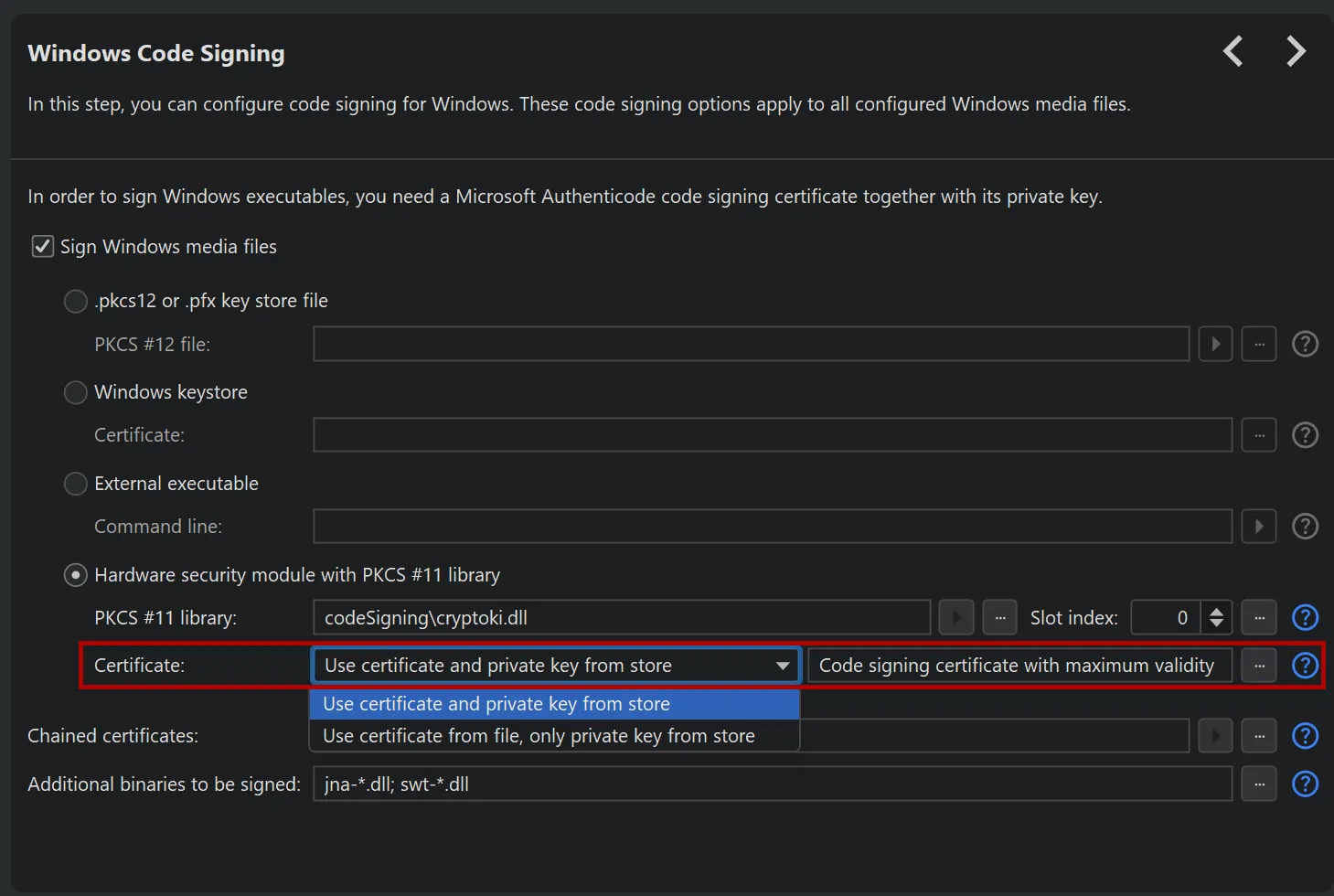Click the PKCS #11 library path field
This screenshot has height=896, width=1334.
tap(622, 618)
